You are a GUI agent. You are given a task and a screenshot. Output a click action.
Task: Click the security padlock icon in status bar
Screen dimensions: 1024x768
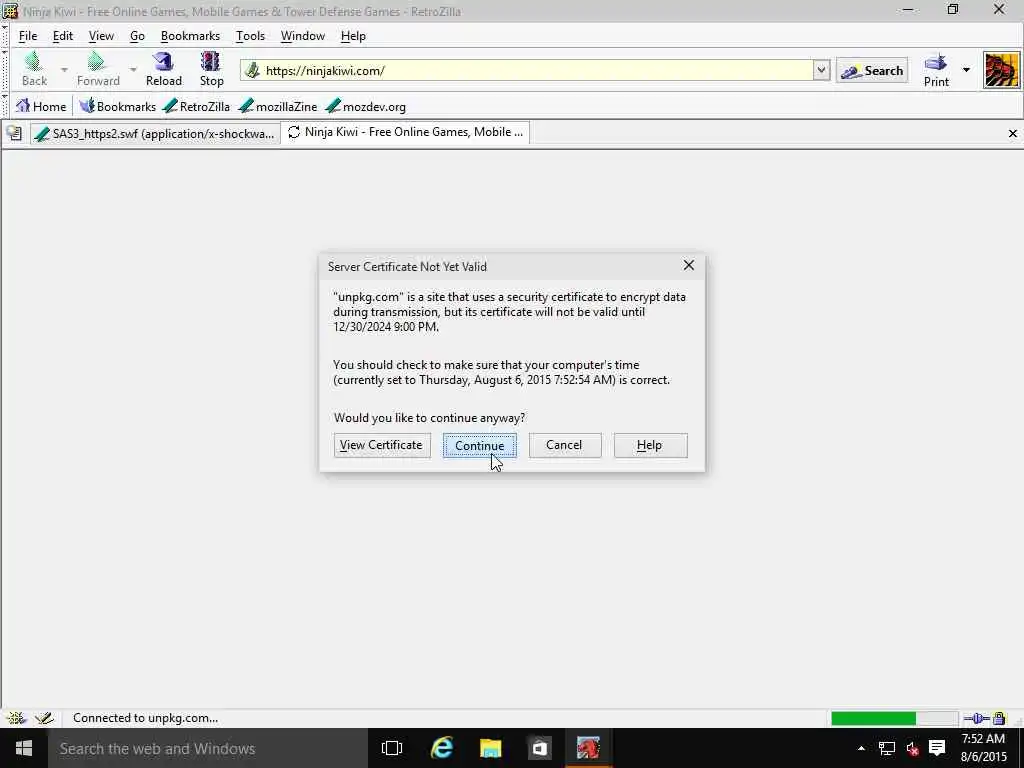[x=999, y=718]
